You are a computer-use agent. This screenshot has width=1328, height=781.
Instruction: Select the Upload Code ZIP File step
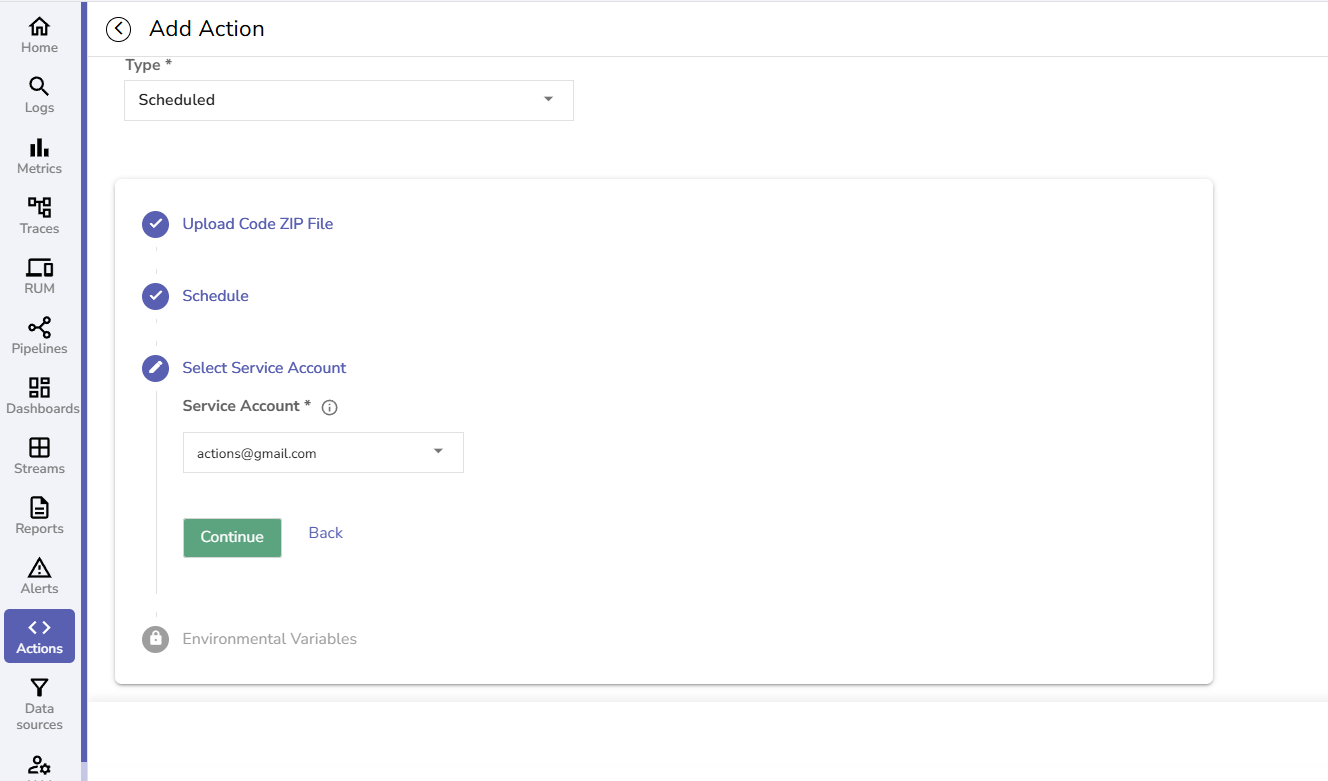point(257,223)
